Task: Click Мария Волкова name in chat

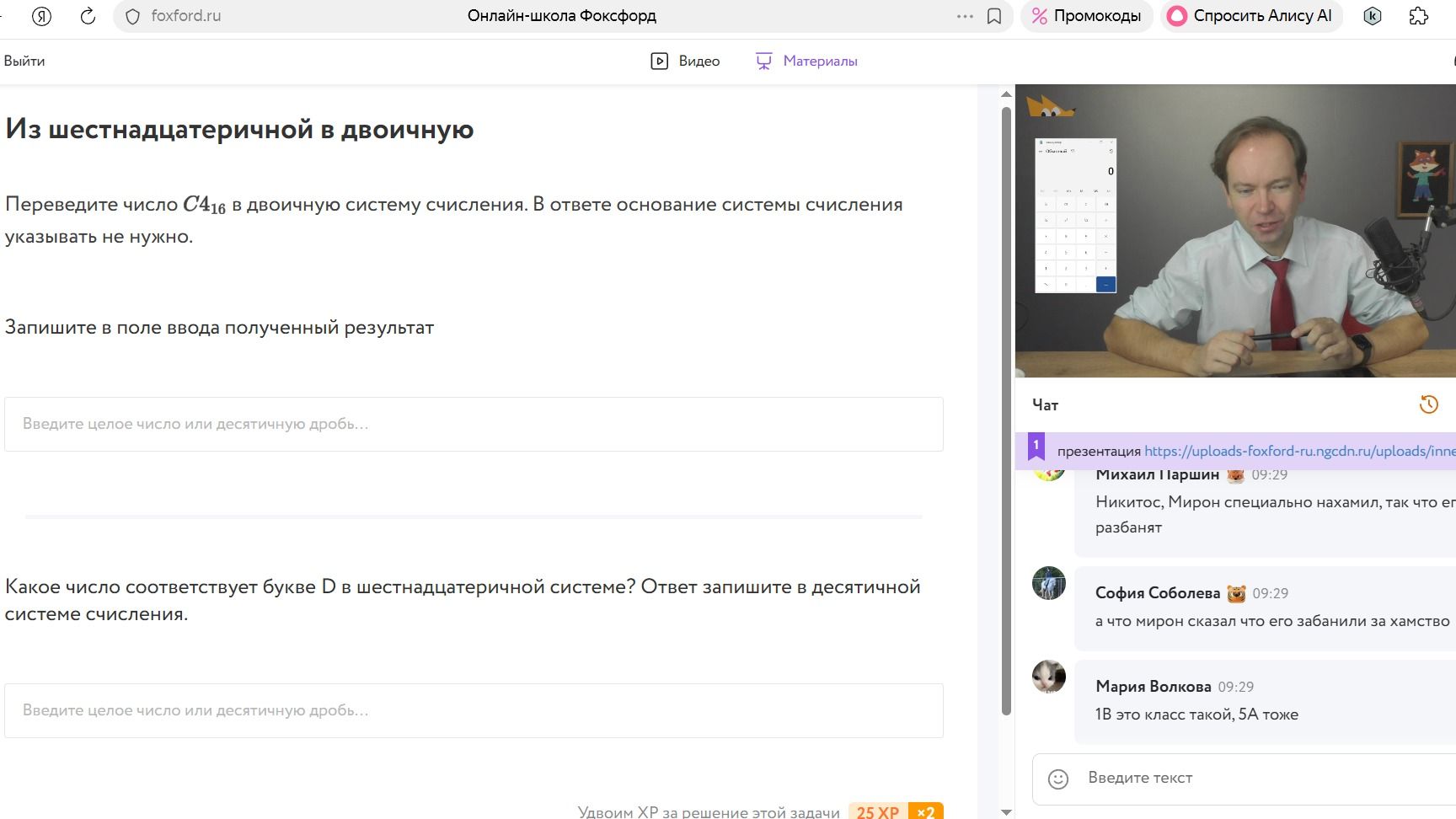Action: 1154,687
